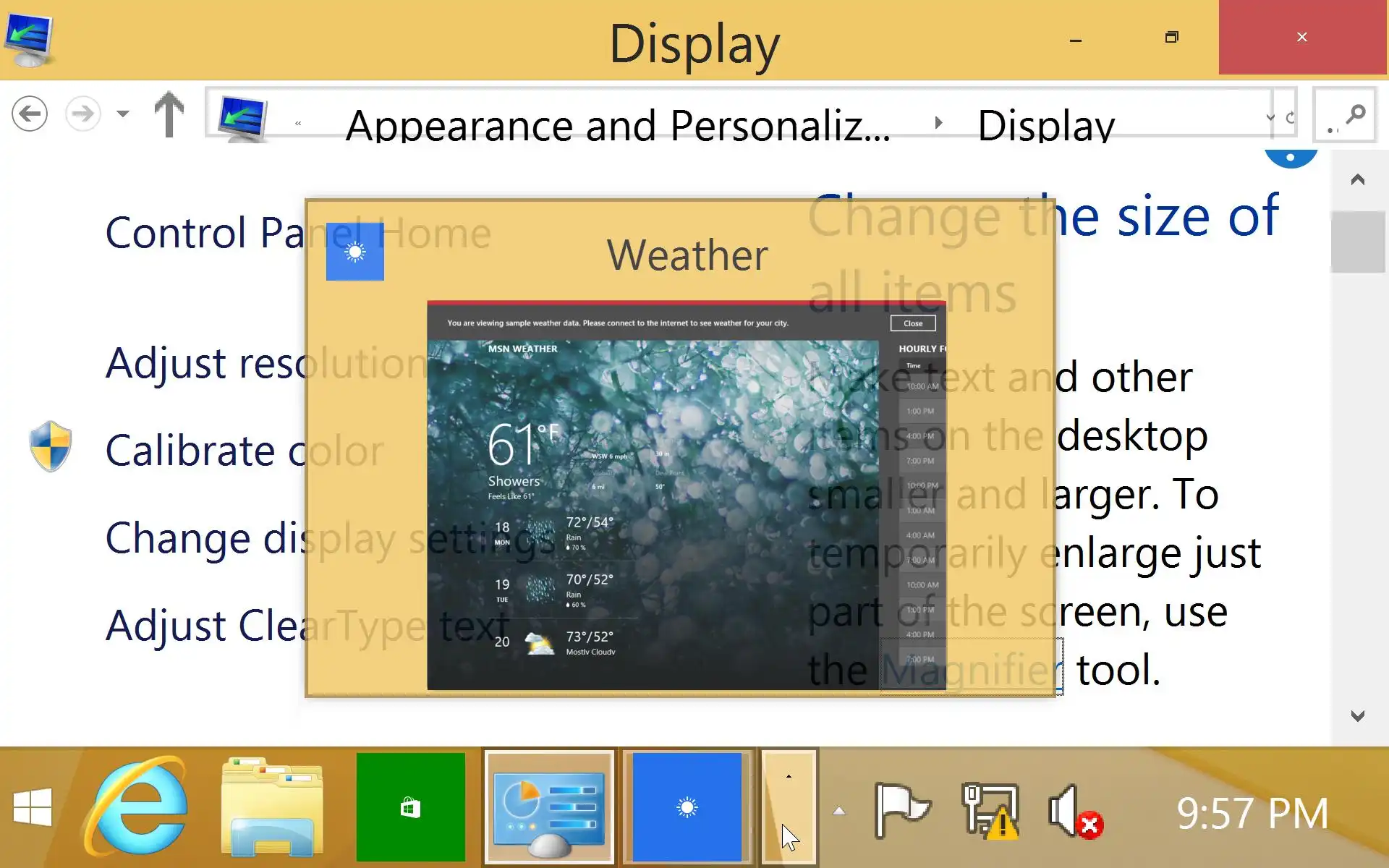The height and width of the screenshot is (868, 1389).
Task: Switch to Weather app taskbar button
Action: [687, 807]
